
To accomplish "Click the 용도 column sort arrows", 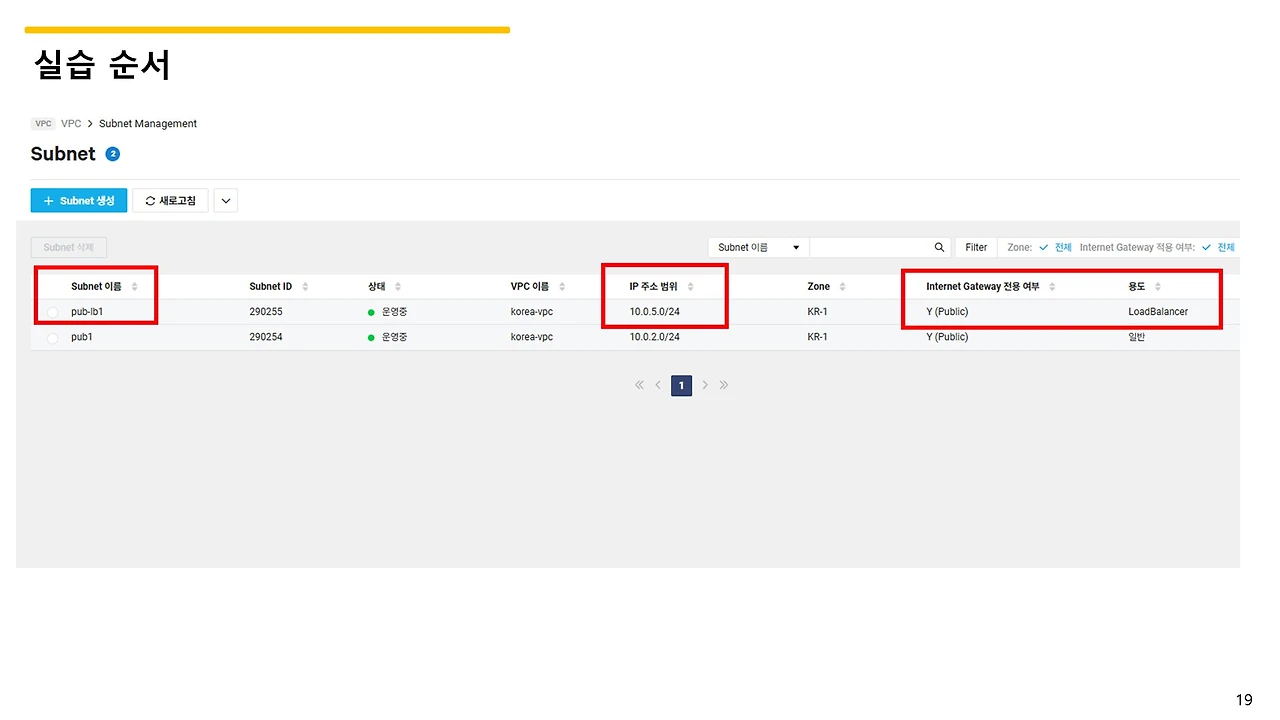I will [x=1158, y=287].
